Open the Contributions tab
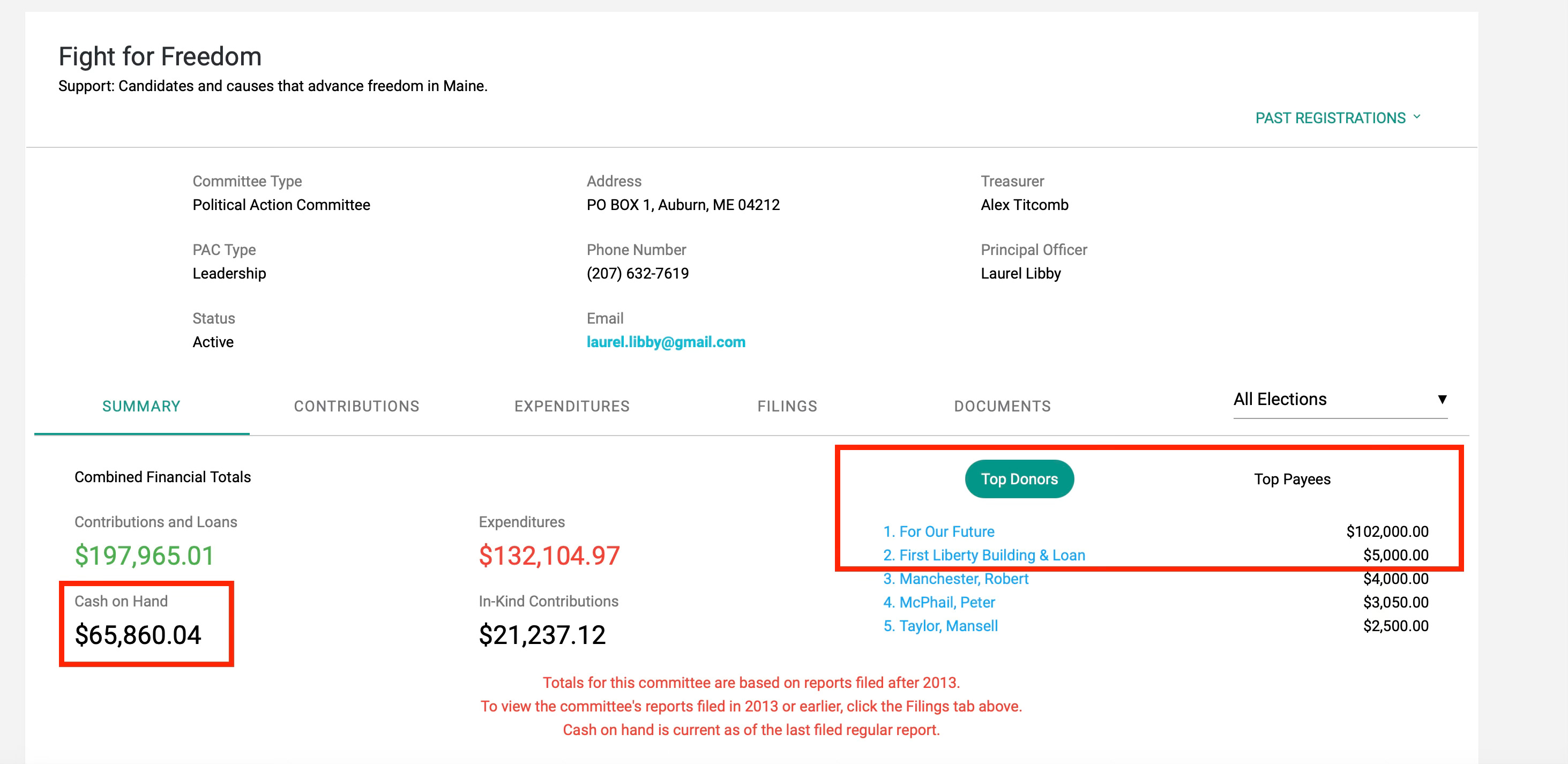The height and width of the screenshot is (764, 1568). pyautogui.click(x=357, y=406)
